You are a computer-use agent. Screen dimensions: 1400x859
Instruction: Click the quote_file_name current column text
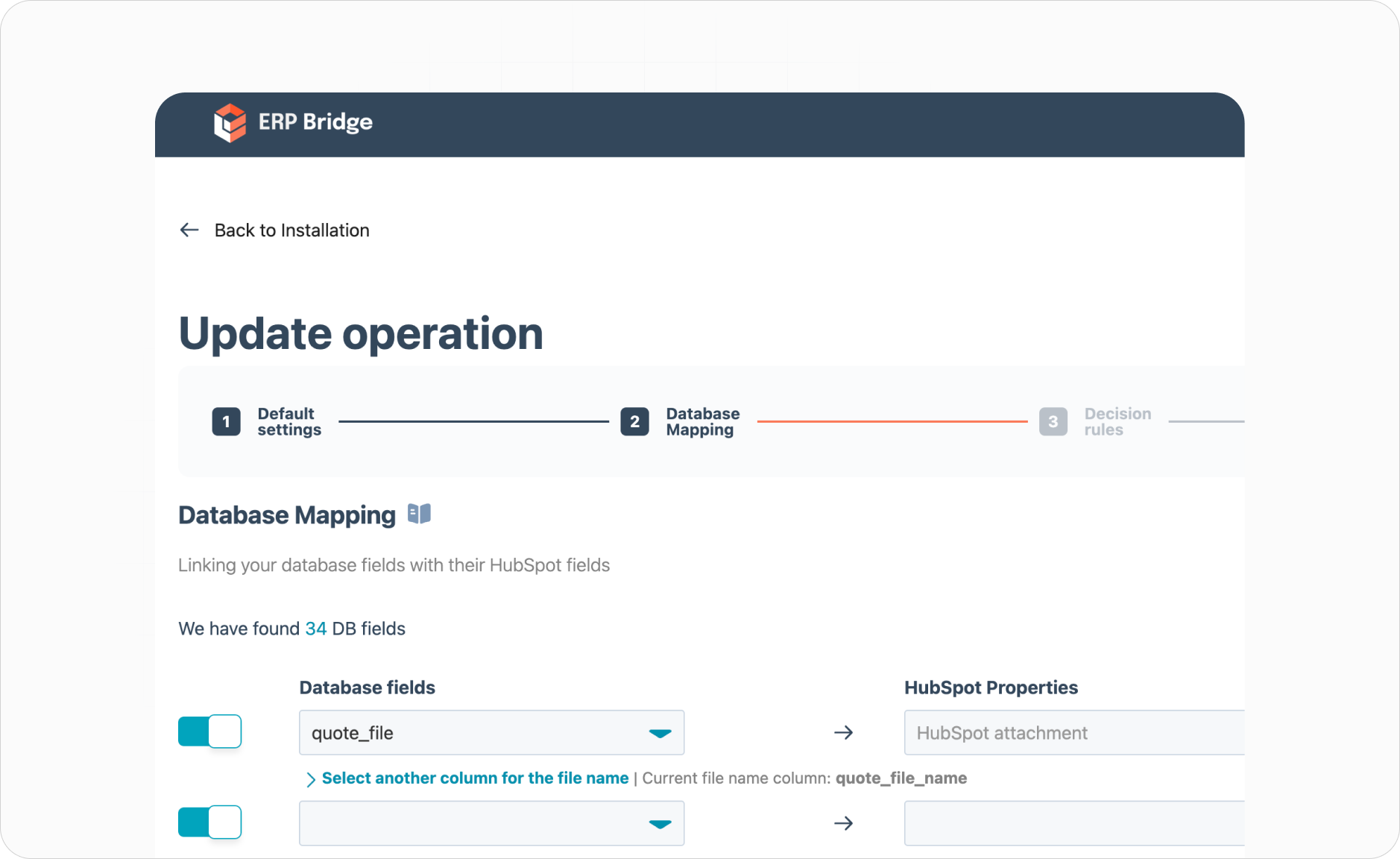tap(901, 778)
